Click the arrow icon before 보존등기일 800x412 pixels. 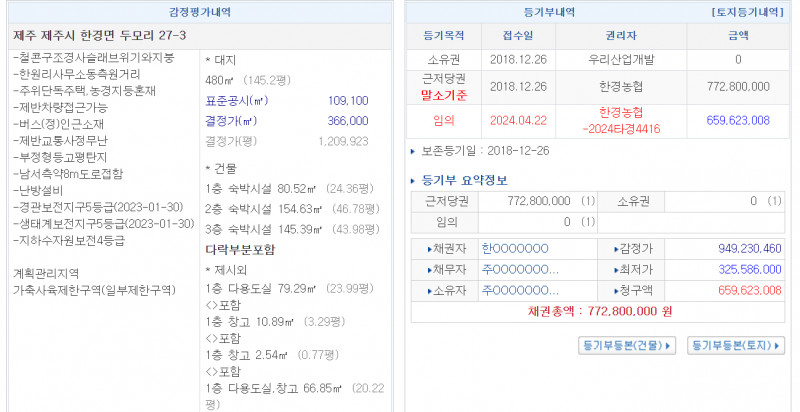pyautogui.click(x=415, y=151)
